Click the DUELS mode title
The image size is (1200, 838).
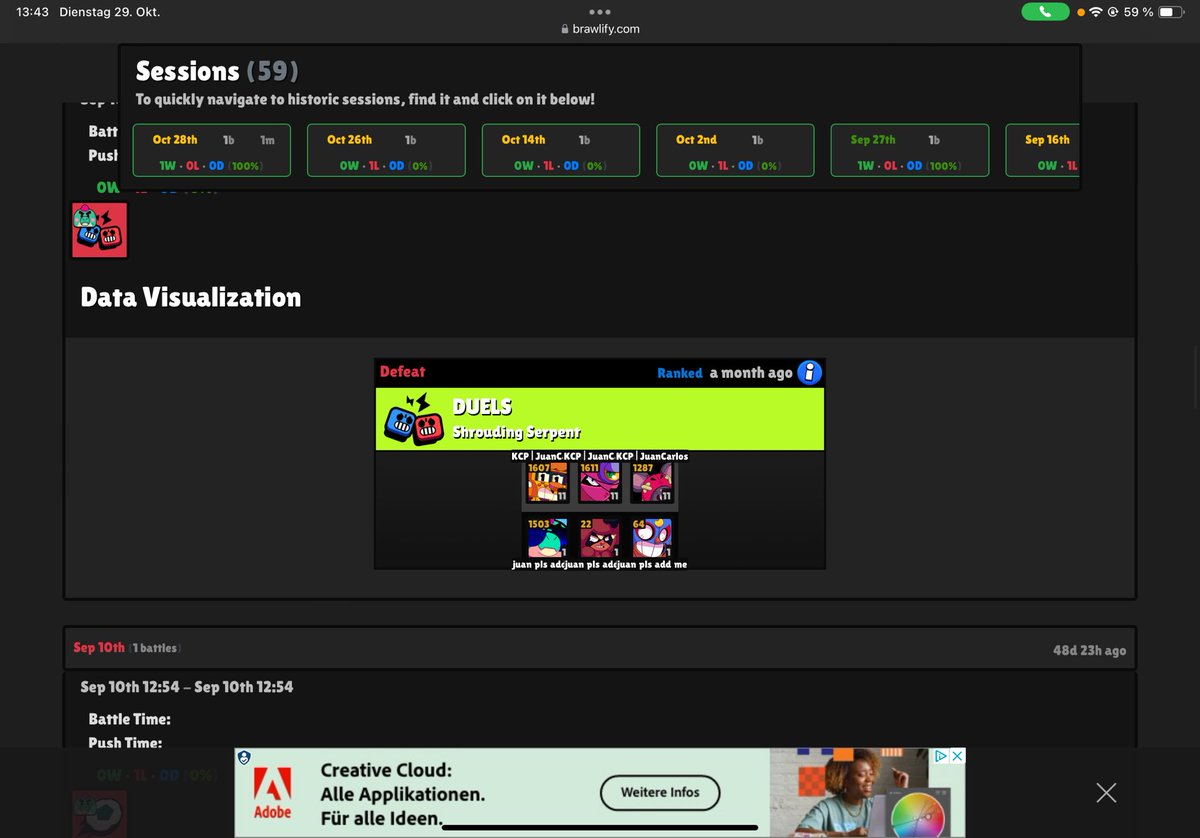(482, 407)
